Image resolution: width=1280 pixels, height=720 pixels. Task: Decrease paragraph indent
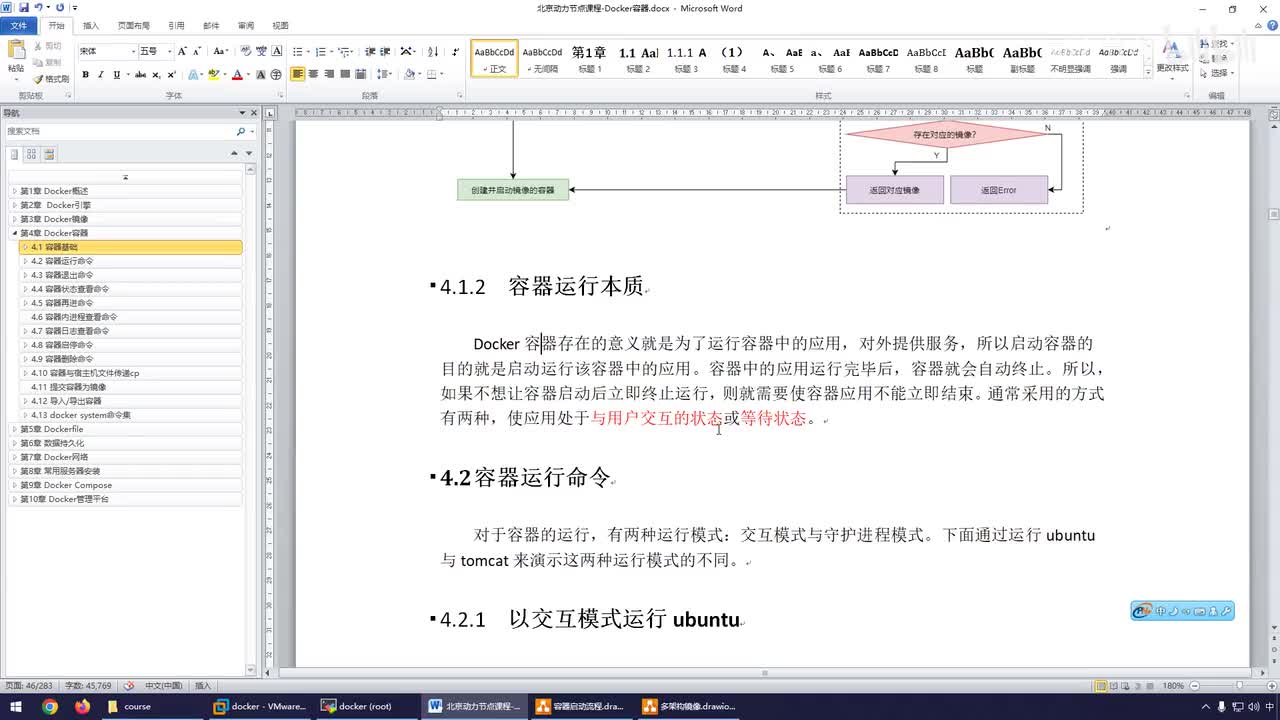pyautogui.click(x=369, y=51)
